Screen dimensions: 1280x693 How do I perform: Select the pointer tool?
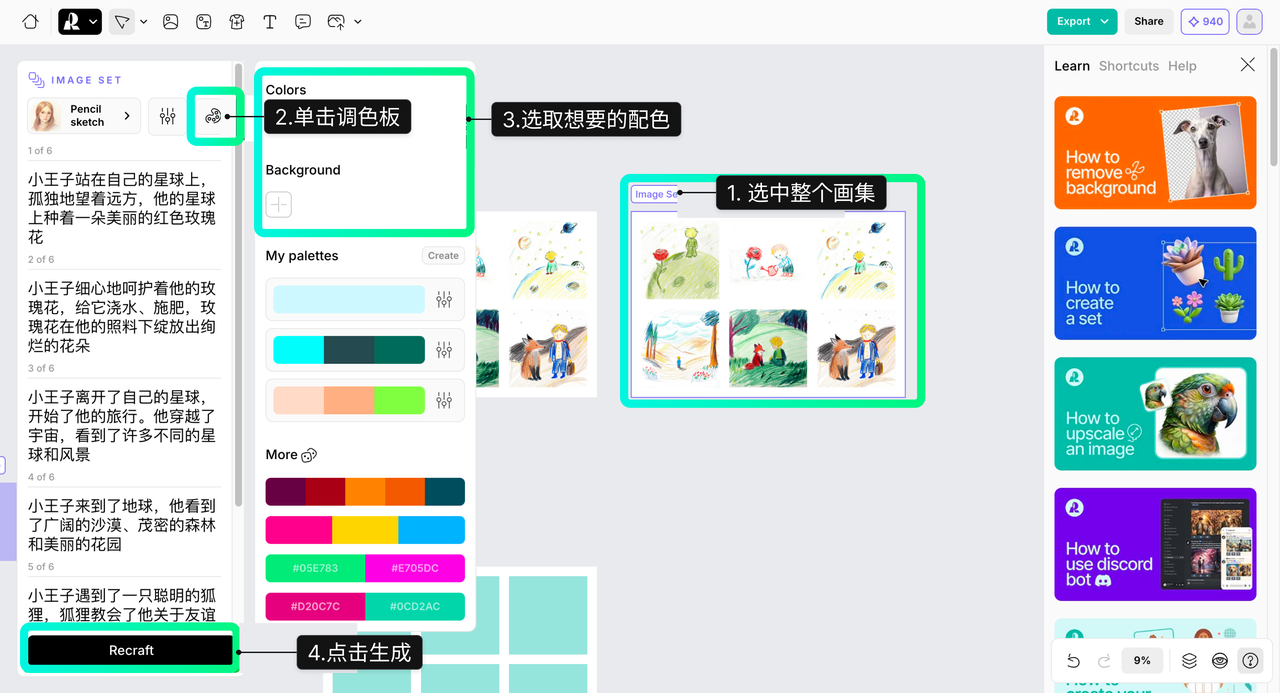(x=122, y=21)
